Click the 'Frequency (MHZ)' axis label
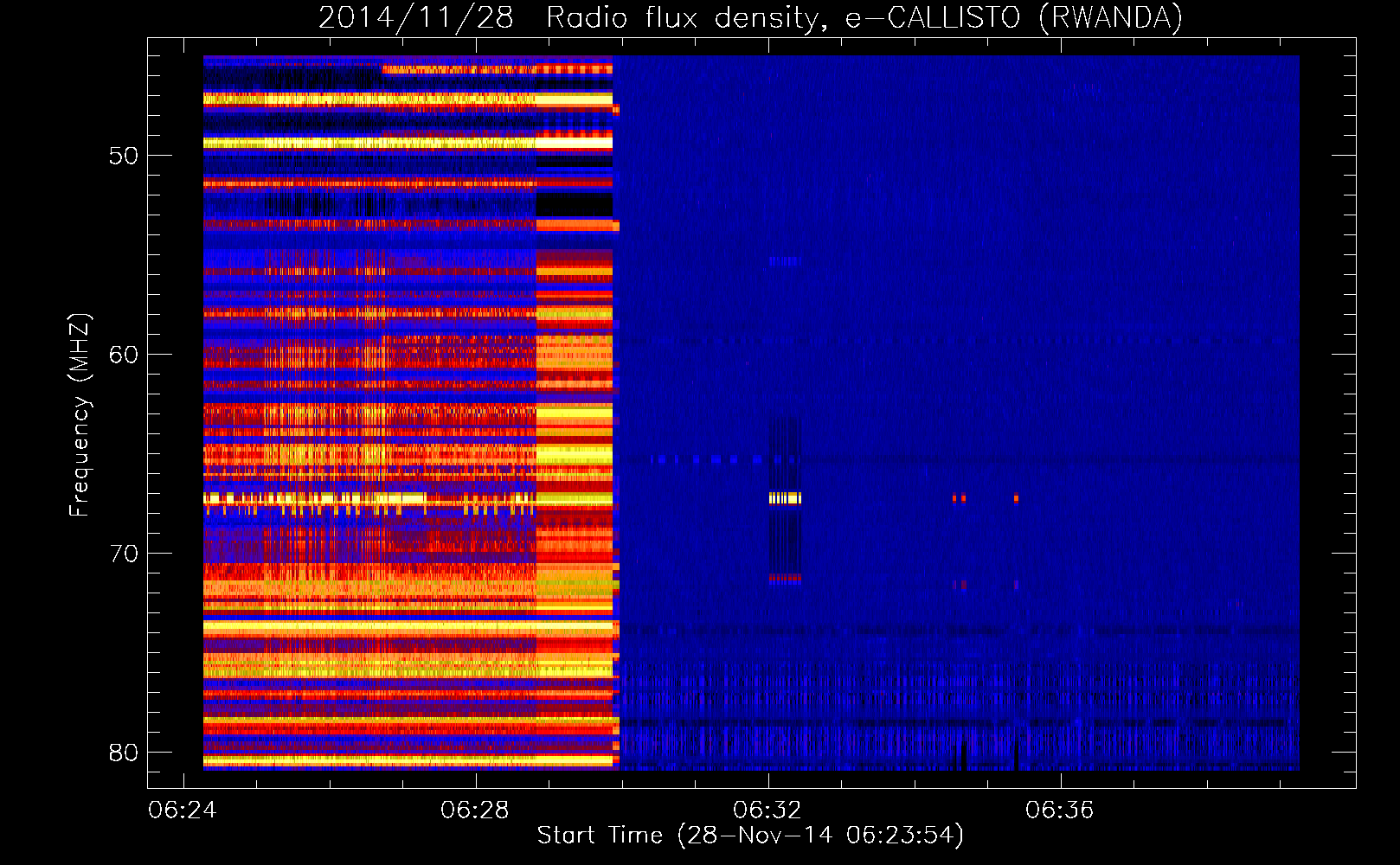The height and width of the screenshot is (865, 1400). pos(79,415)
